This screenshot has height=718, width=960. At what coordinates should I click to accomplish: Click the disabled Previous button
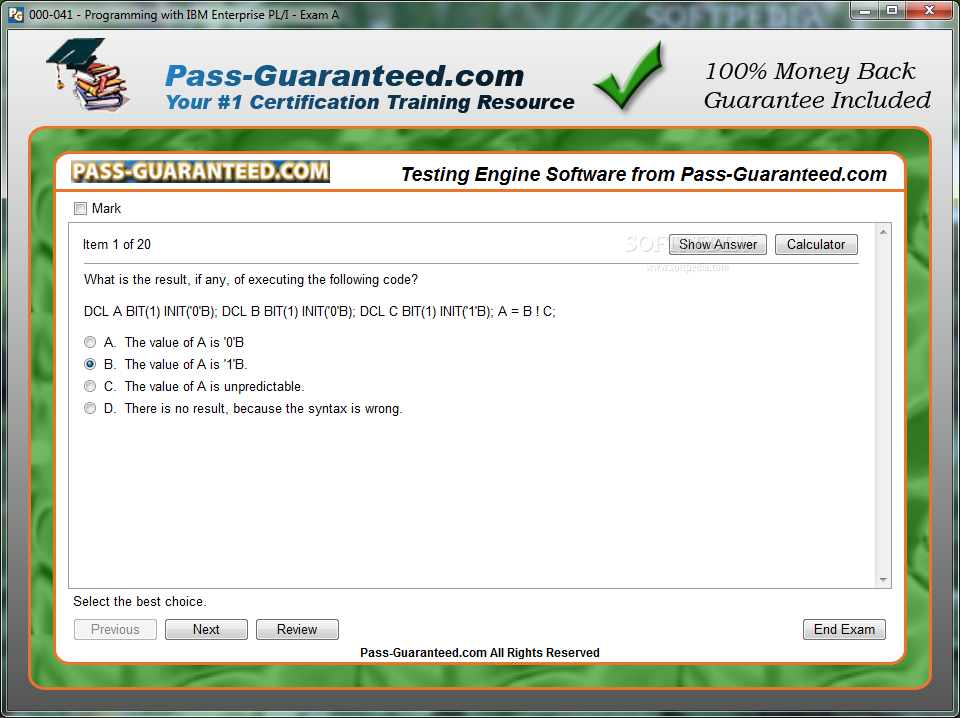pyautogui.click(x=115, y=629)
